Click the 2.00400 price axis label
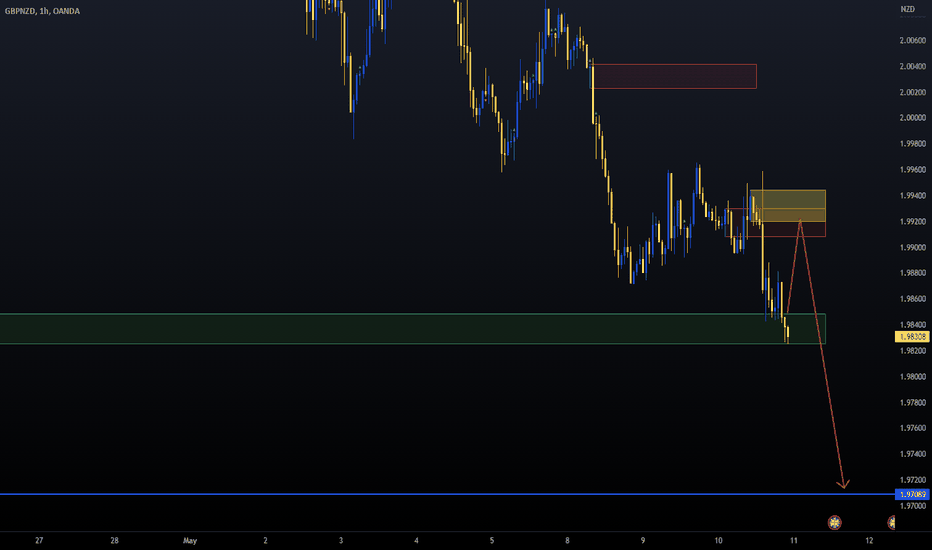Viewport: 932px width, 550px height. [912, 66]
